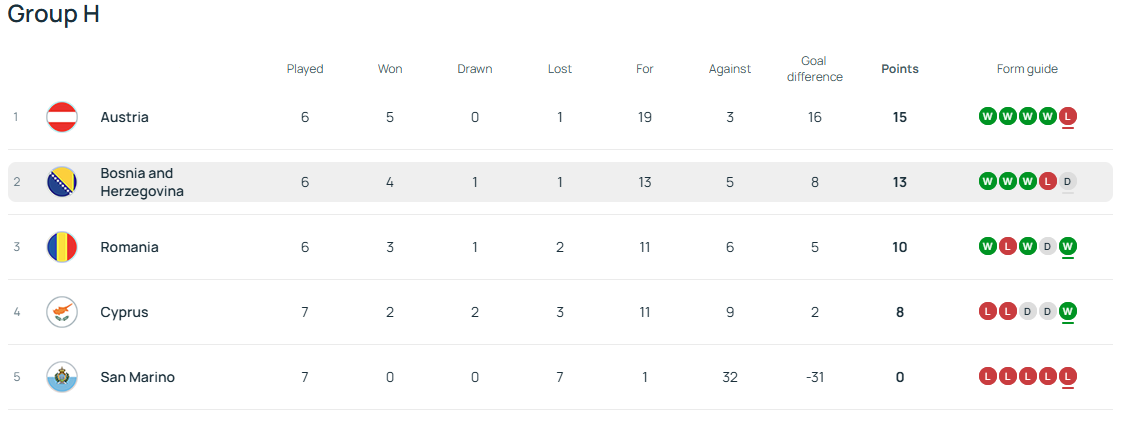Open the Bosnia and Herzegovina team link
The width and height of the screenshot is (1131, 432).
click(x=141, y=182)
